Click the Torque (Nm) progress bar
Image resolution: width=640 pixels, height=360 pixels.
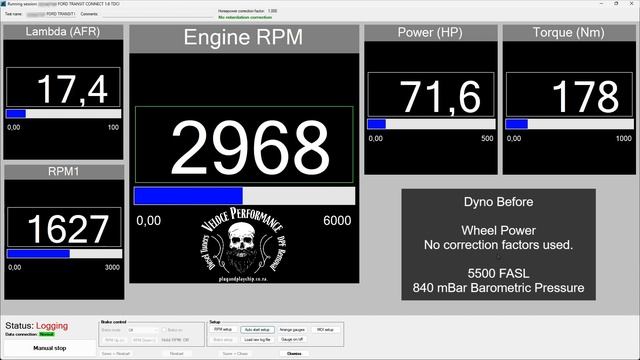(x=569, y=124)
